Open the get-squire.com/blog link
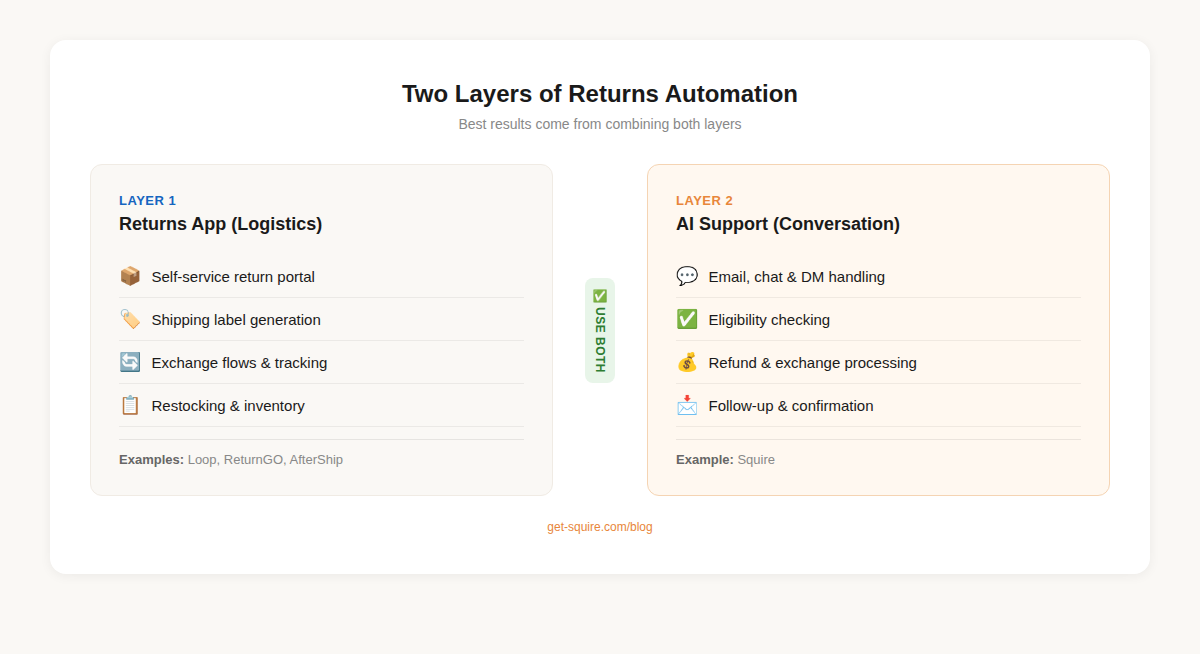 click(x=600, y=526)
